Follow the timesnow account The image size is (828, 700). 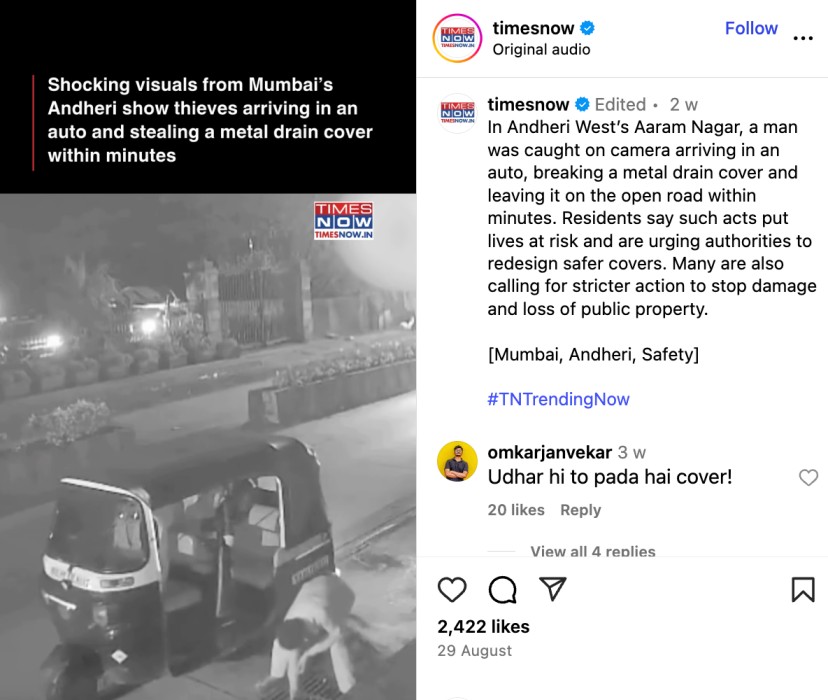point(751,28)
